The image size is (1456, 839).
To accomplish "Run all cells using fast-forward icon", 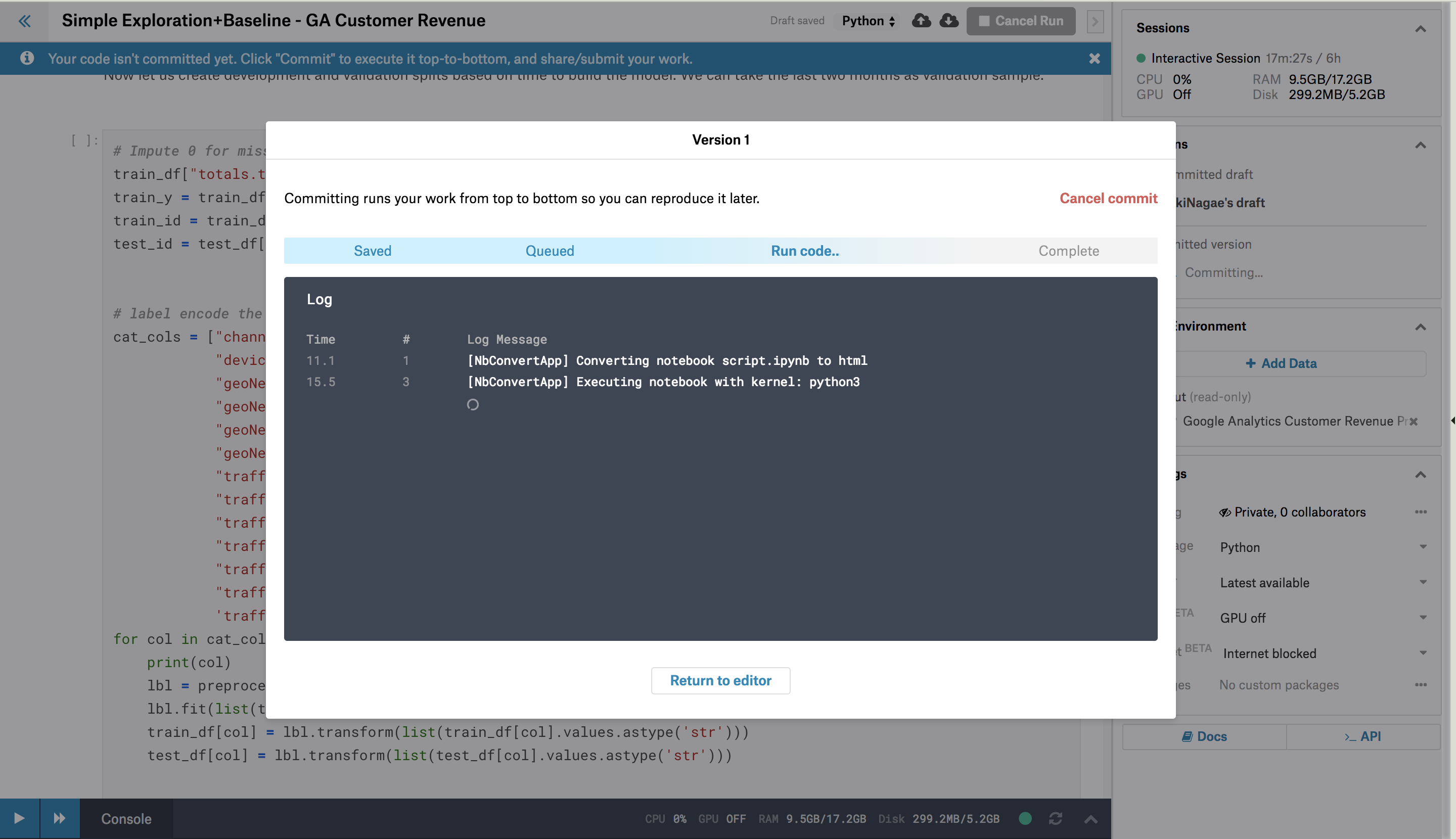I will point(59,818).
